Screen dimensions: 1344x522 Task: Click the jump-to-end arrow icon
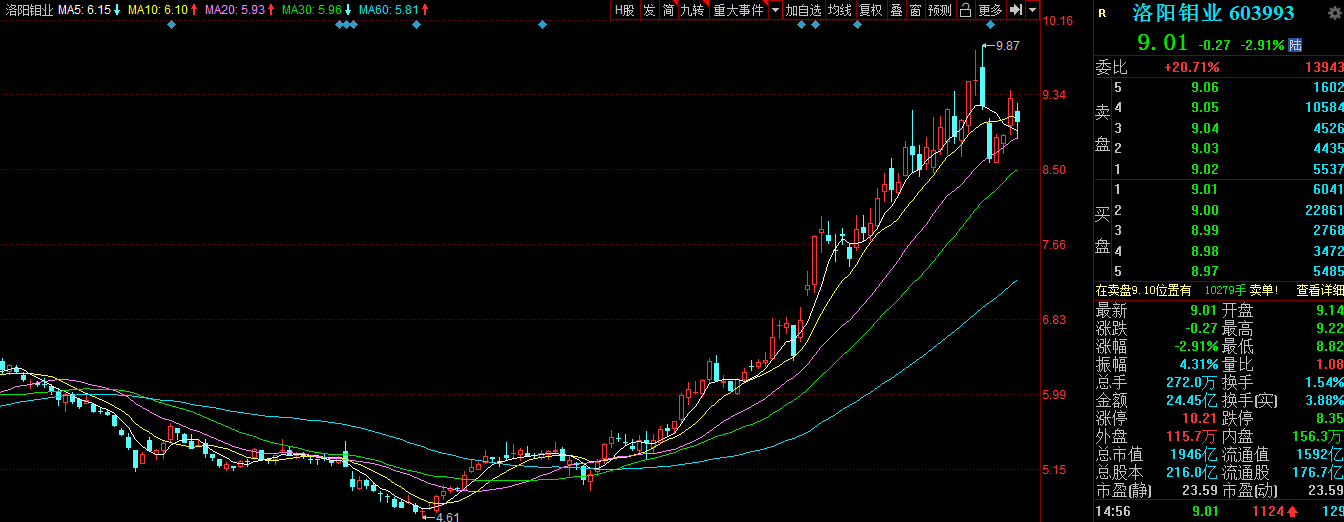[1015, 10]
